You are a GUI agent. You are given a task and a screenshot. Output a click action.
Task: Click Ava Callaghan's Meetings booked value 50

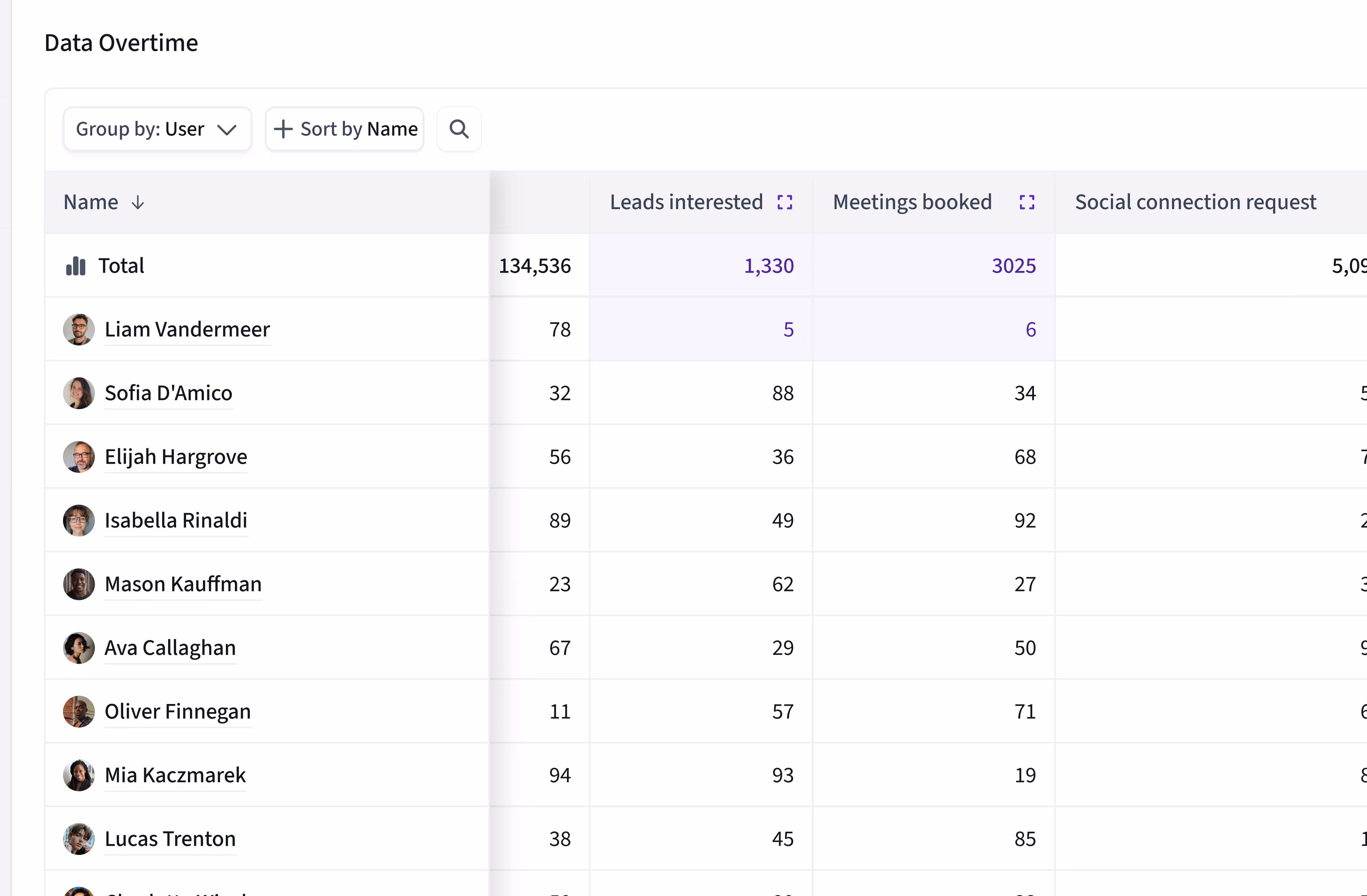(1025, 648)
